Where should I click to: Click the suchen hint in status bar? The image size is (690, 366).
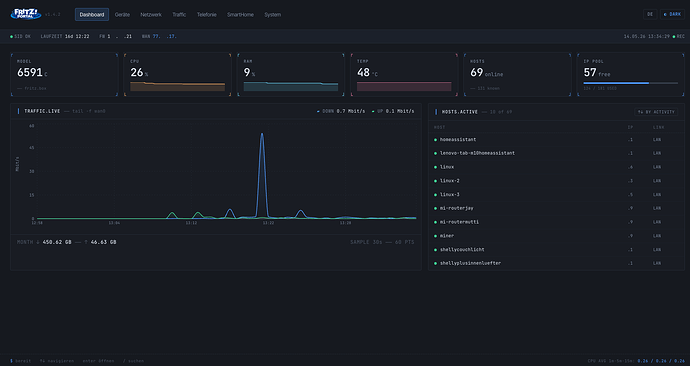[x=134, y=361]
